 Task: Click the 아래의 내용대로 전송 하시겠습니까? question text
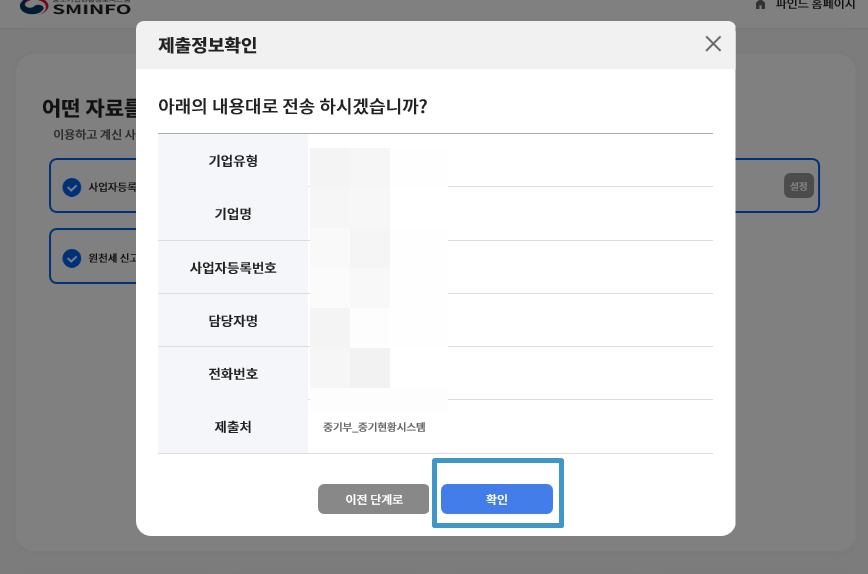pos(293,106)
